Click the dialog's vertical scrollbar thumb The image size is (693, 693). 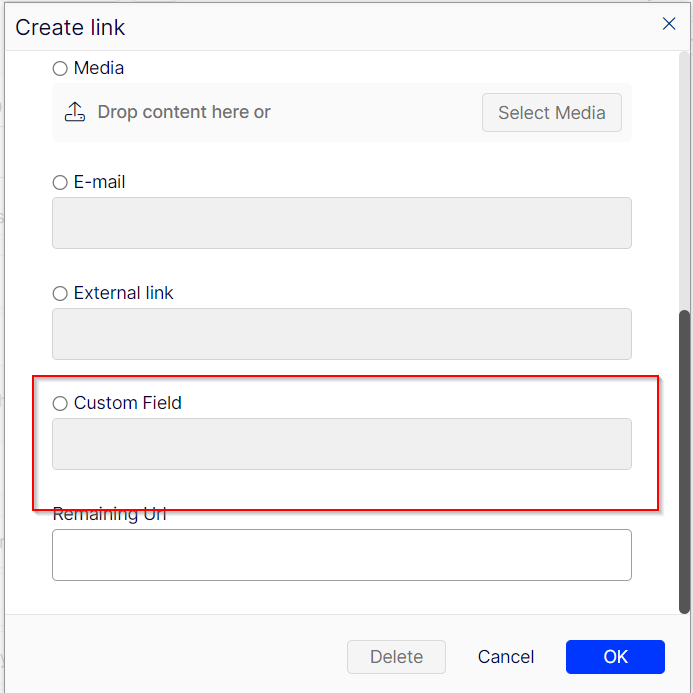coord(684,460)
